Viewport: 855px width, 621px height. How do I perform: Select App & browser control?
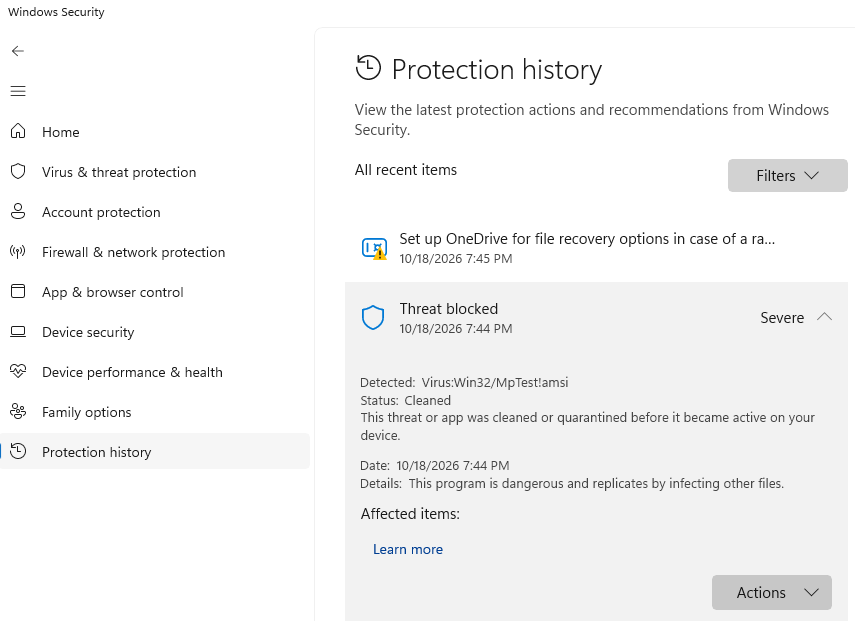click(x=155, y=292)
